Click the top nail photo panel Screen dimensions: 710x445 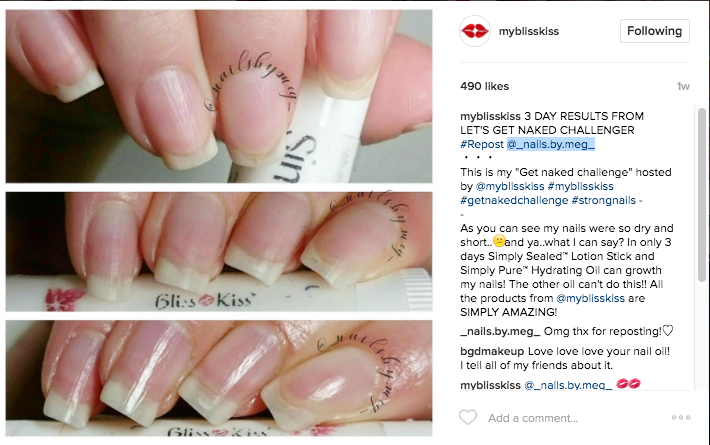219,96
